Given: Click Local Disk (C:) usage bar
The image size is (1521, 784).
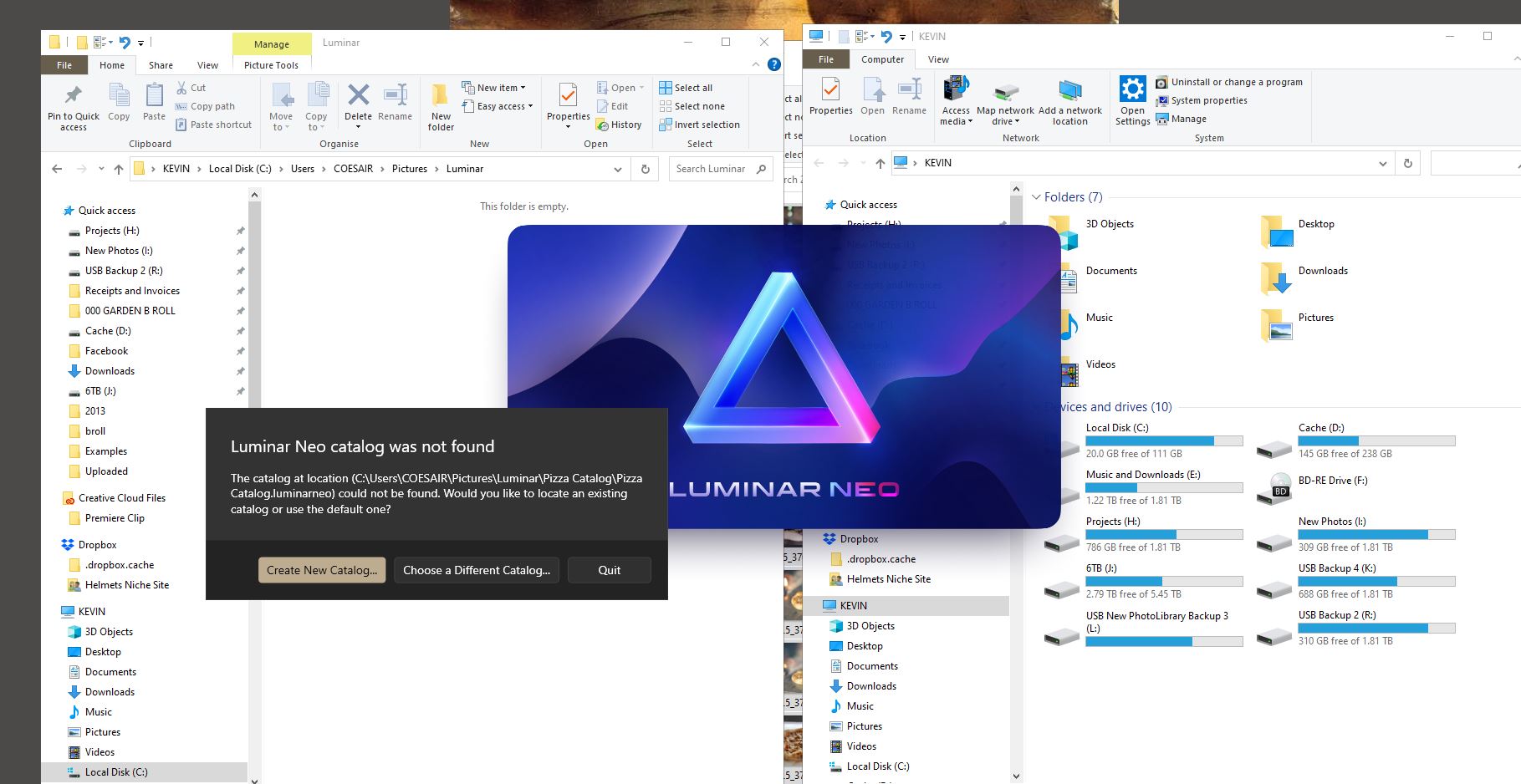Looking at the screenshot, I should (1164, 440).
